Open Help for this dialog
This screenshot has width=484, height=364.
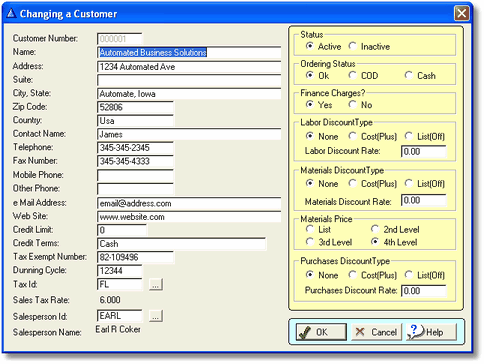coord(431,332)
